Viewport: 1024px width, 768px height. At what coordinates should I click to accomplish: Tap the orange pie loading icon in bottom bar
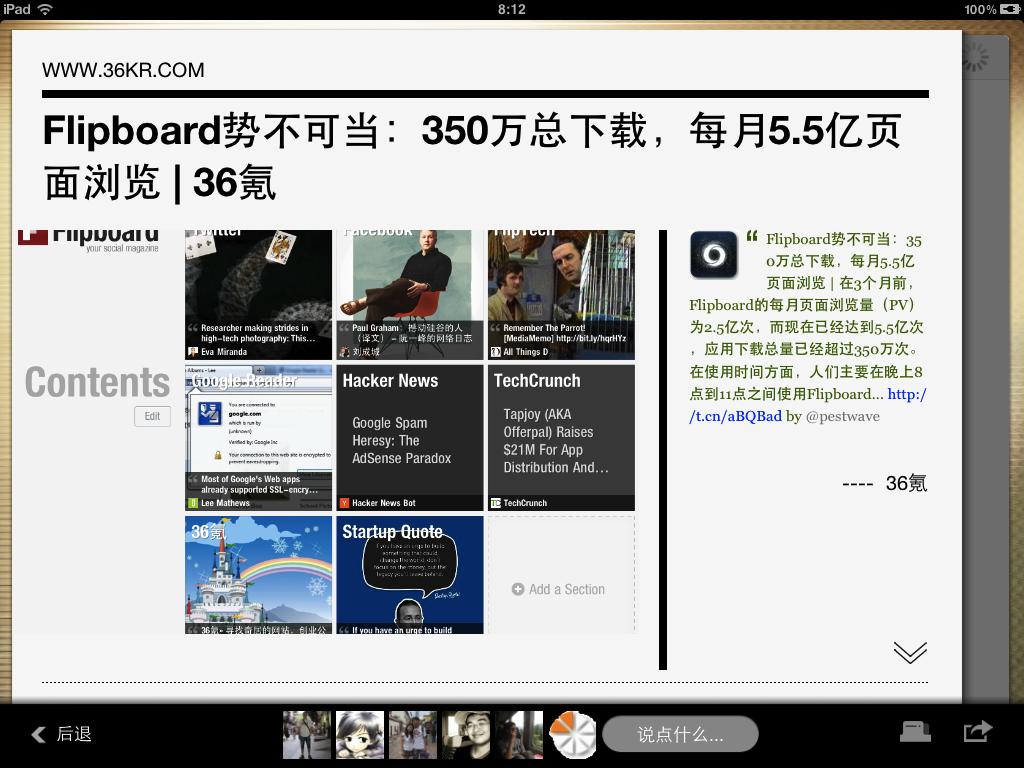(x=573, y=735)
